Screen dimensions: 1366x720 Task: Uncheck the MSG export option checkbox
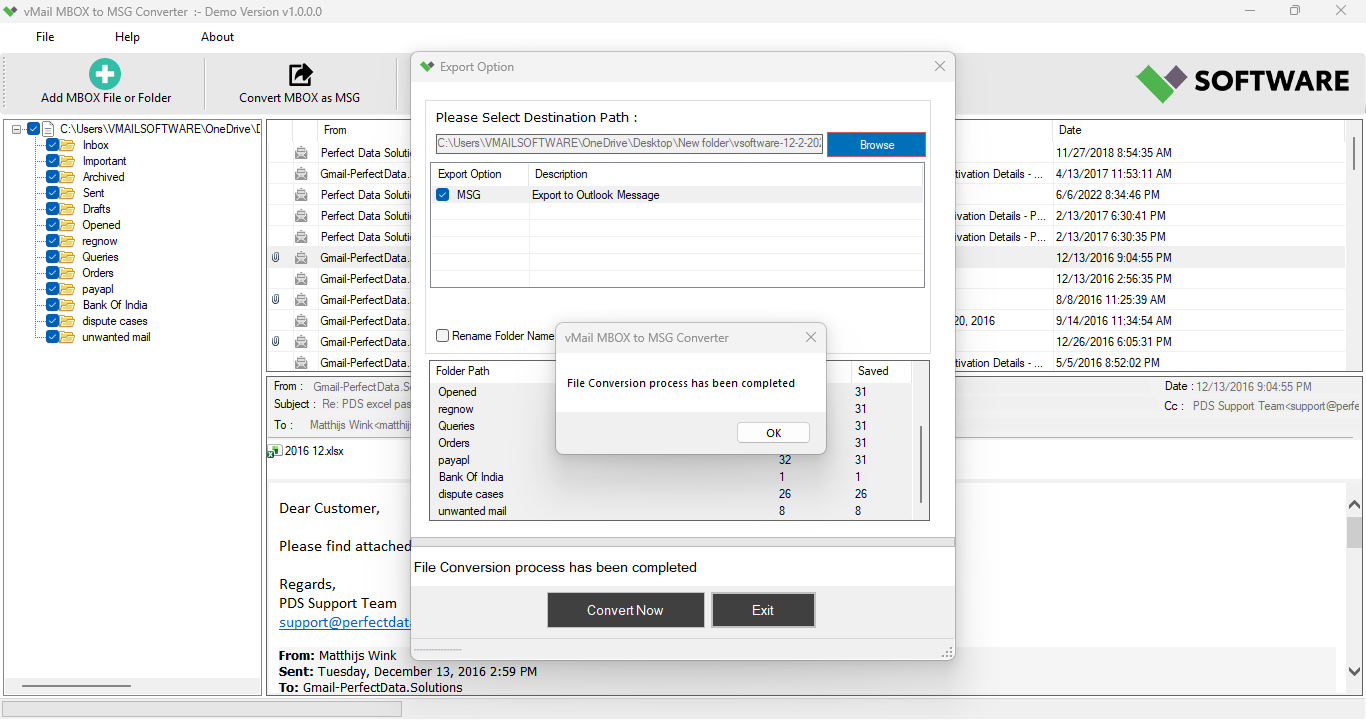tap(443, 195)
